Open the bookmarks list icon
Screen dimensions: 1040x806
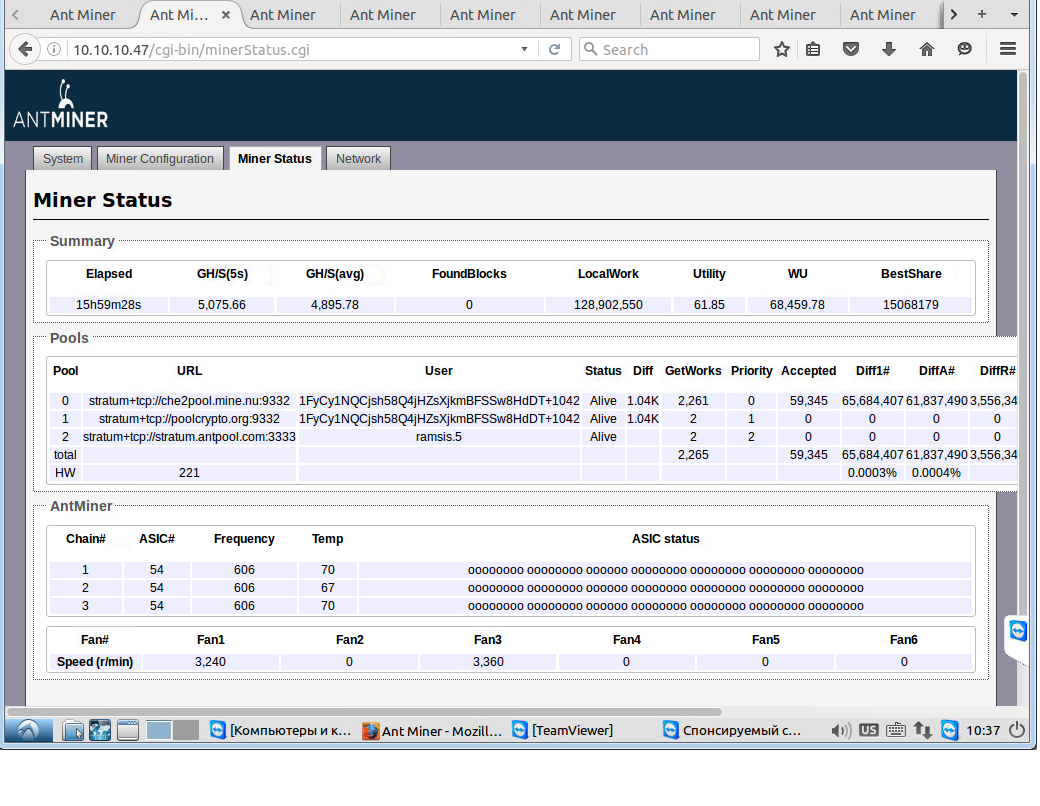coord(813,49)
